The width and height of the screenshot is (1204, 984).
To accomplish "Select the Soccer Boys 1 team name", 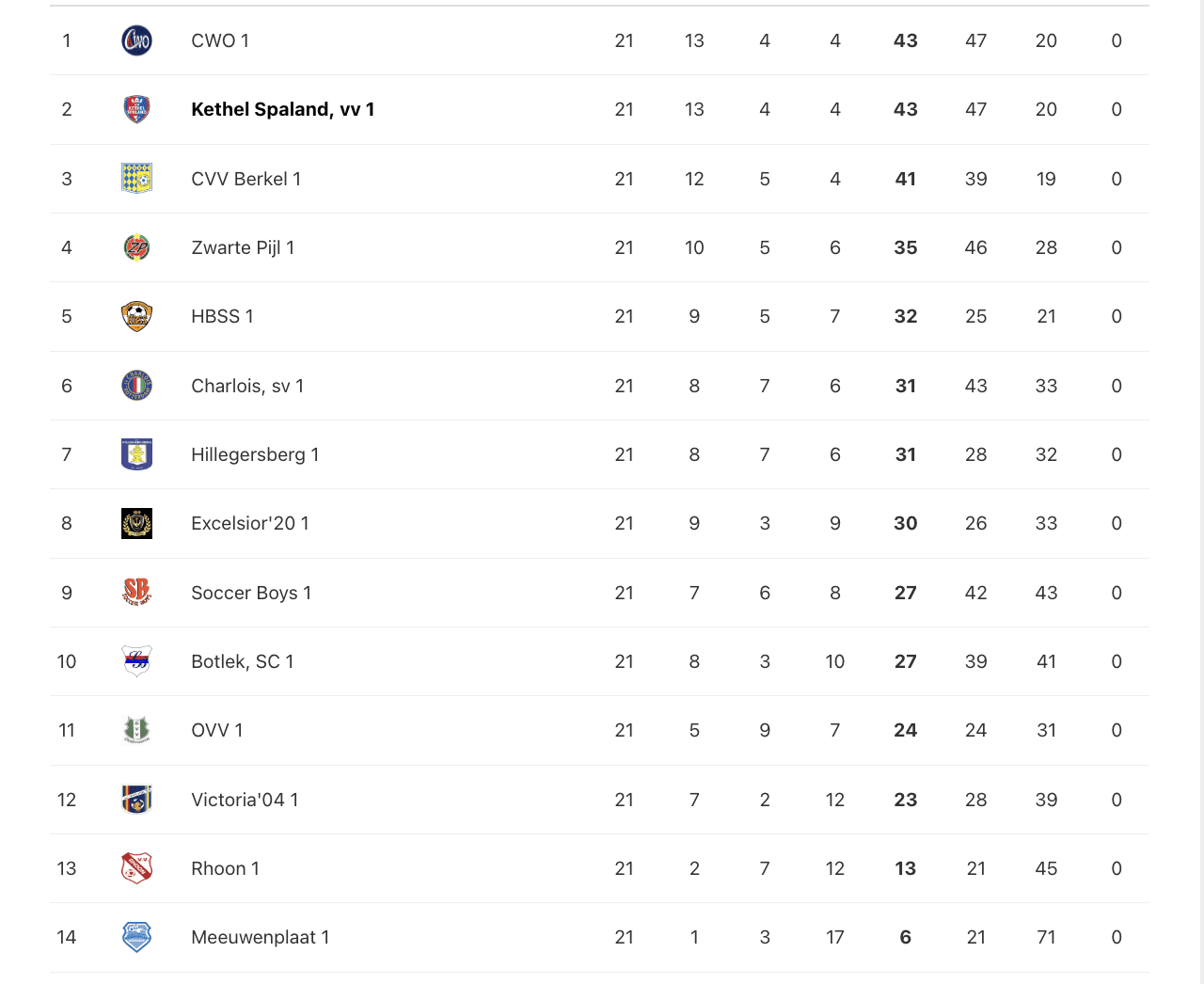I will [251, 593].
